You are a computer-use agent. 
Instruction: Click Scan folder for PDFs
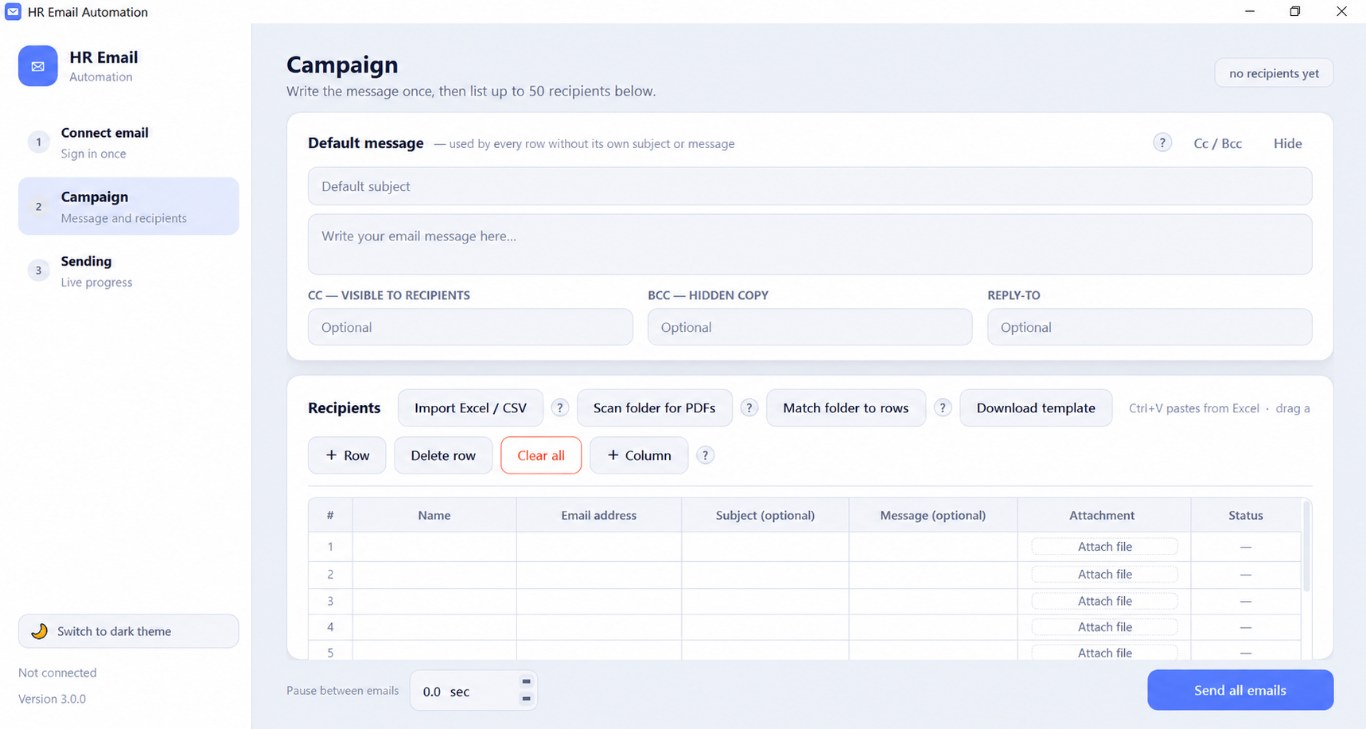click(x=654, y=408)
